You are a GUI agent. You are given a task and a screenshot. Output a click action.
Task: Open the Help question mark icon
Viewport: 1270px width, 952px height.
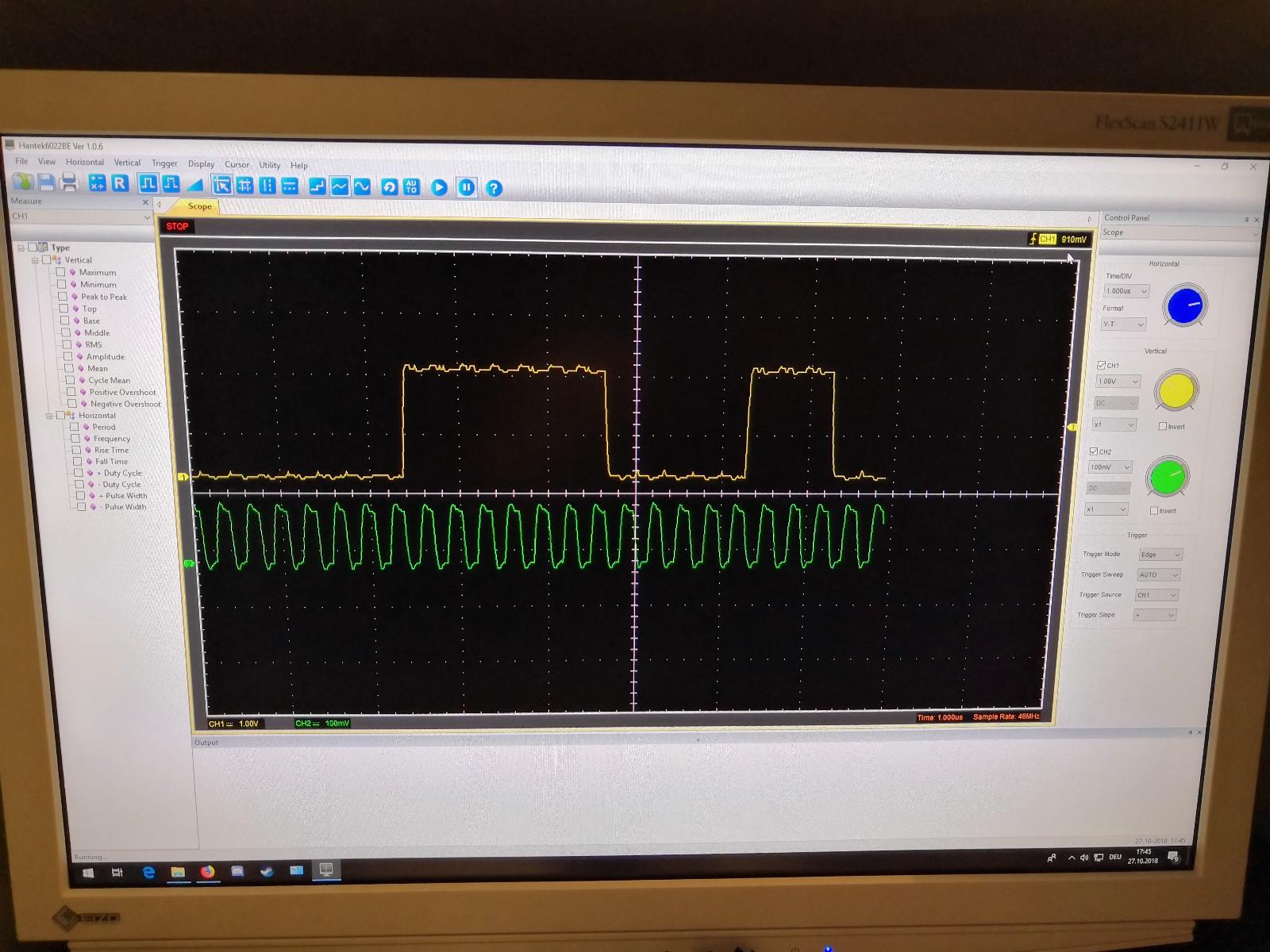(x=494, y=188)
